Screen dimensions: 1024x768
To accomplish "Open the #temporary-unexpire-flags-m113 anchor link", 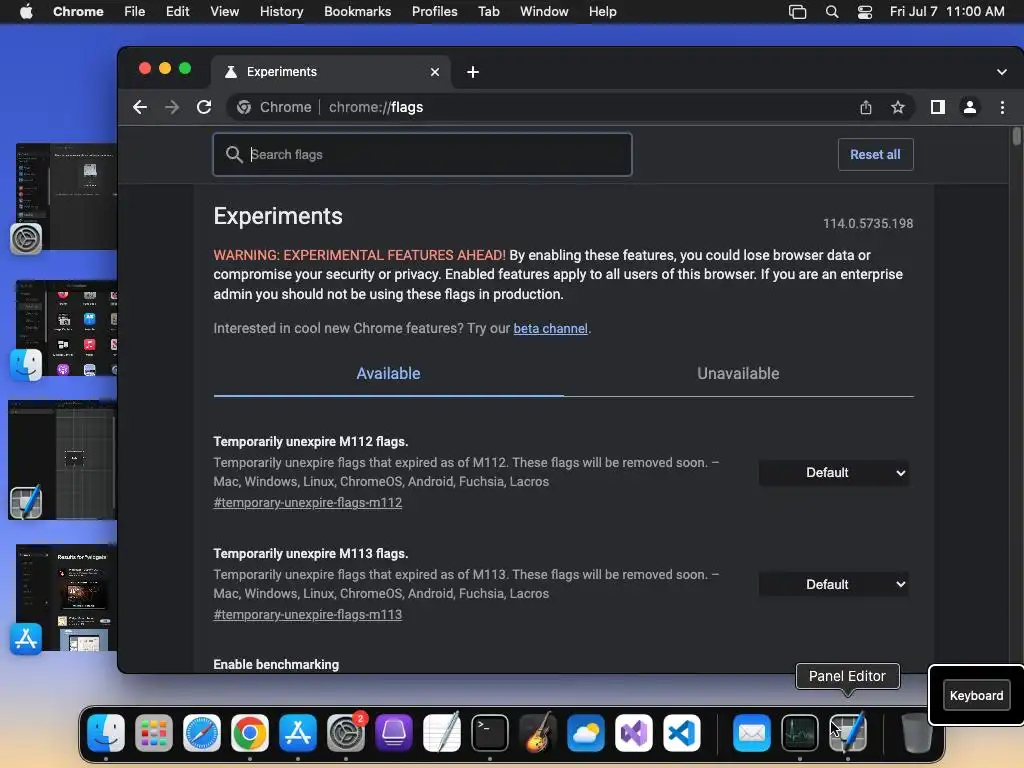I will click(x=308, y=615).
